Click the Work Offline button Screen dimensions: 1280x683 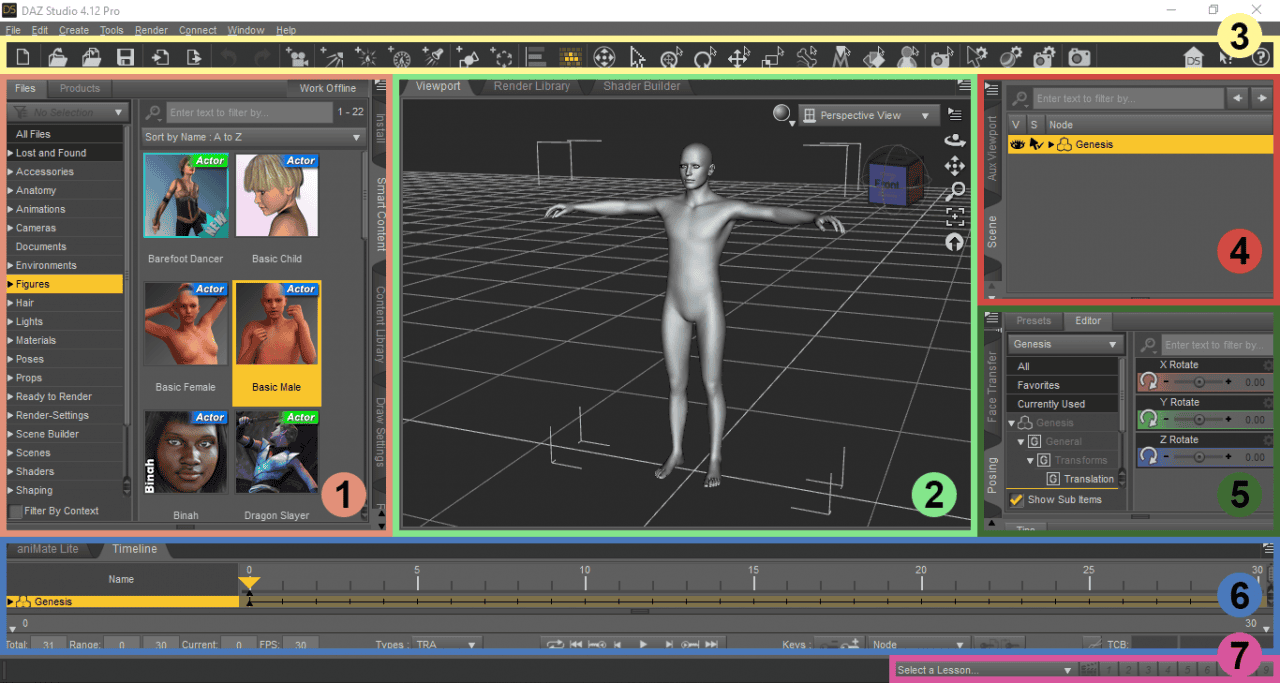click(x=326, y=88)
